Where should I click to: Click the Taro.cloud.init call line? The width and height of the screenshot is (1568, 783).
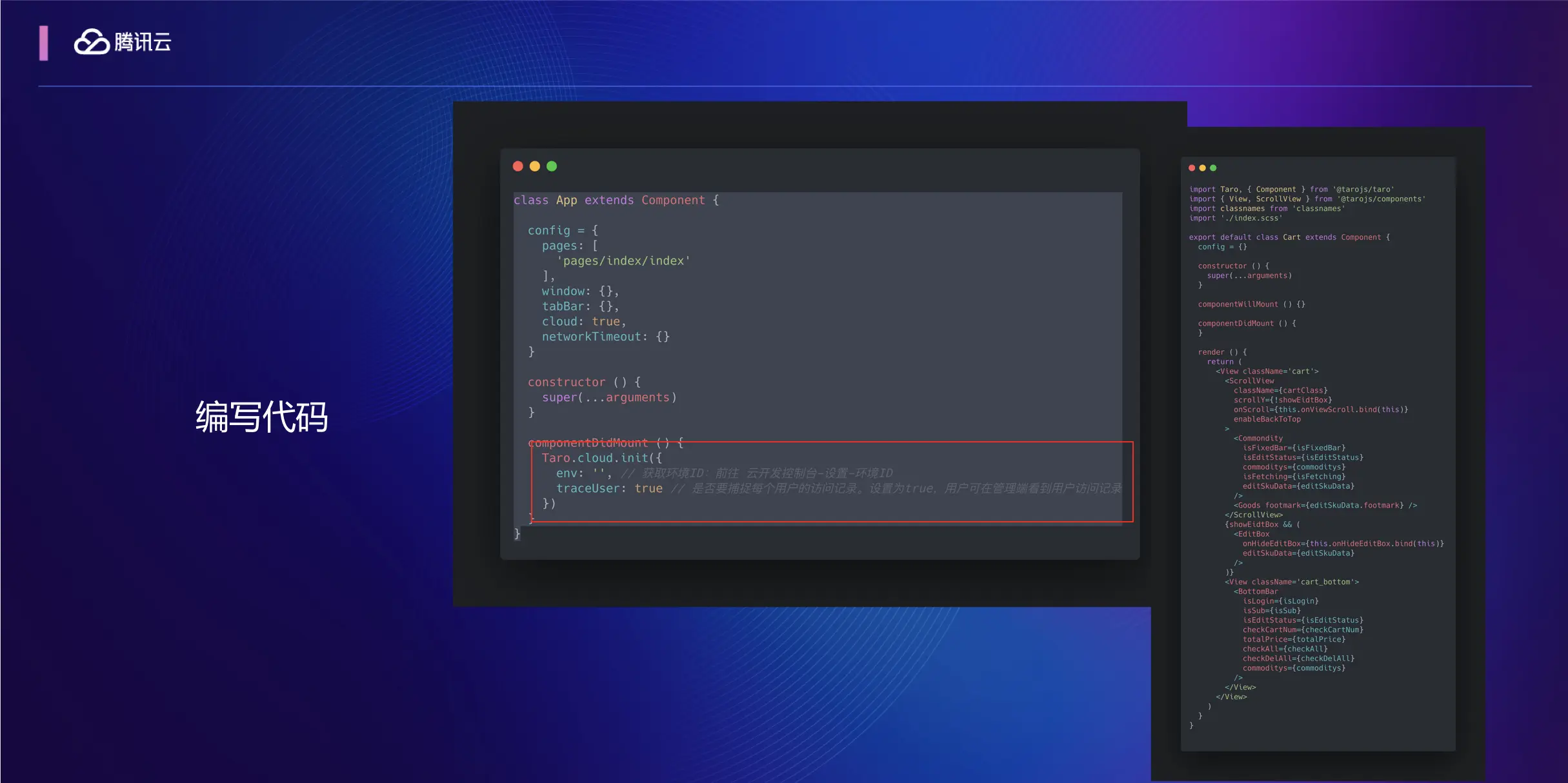tap(601, 458)
